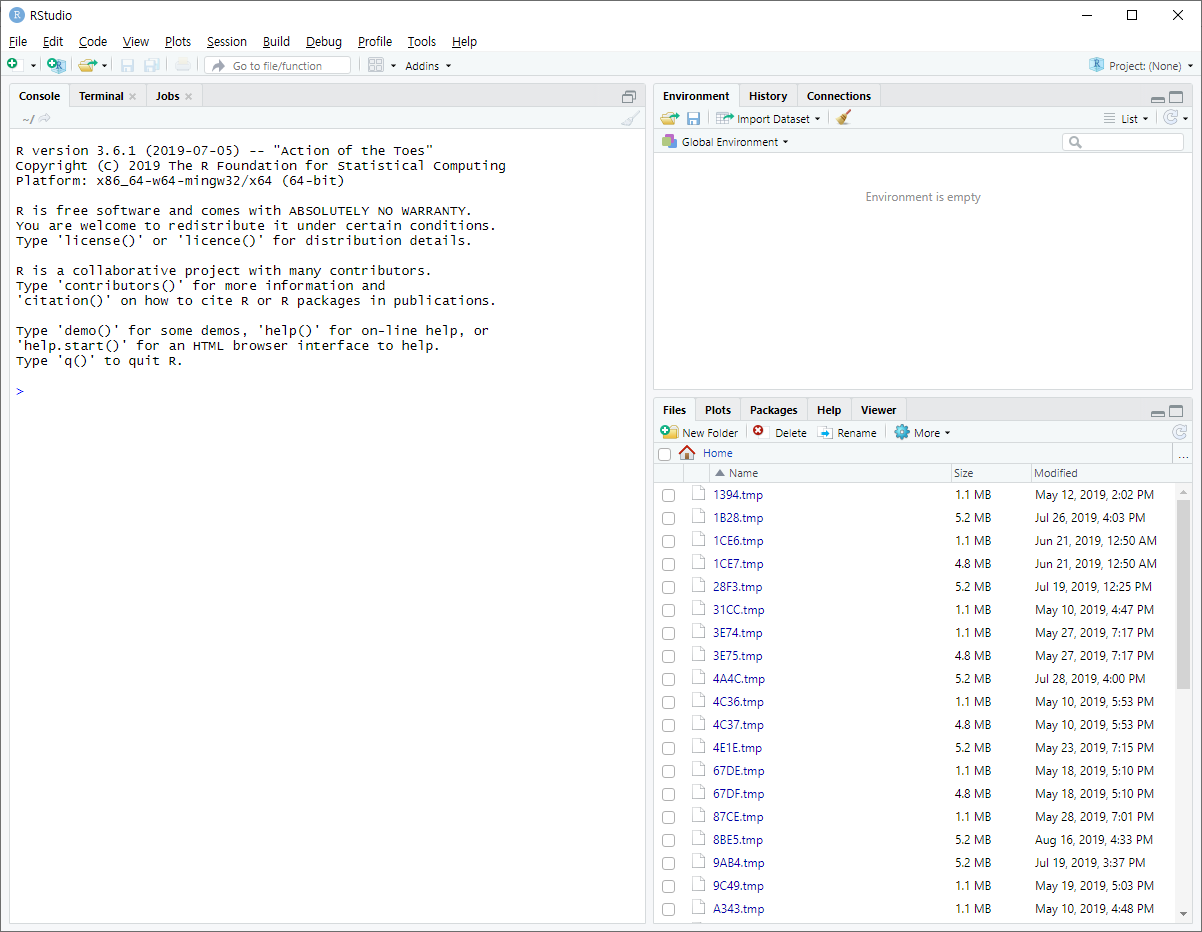1202x932 pixels.
Task: Open New File dropdown arrow
Action: [x=33, y=66]
